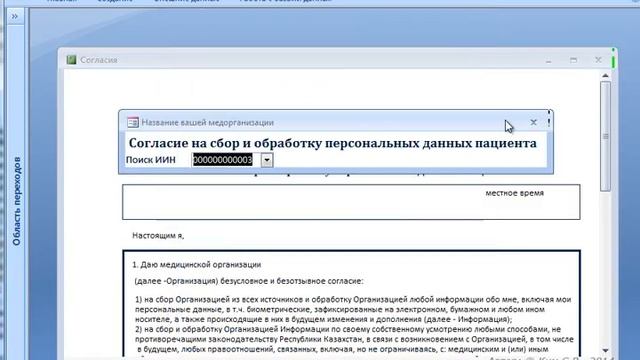Open the ИИН search dropdown arrow
Image resolution: width=640 pixels, height=360 pixels.
267,160
